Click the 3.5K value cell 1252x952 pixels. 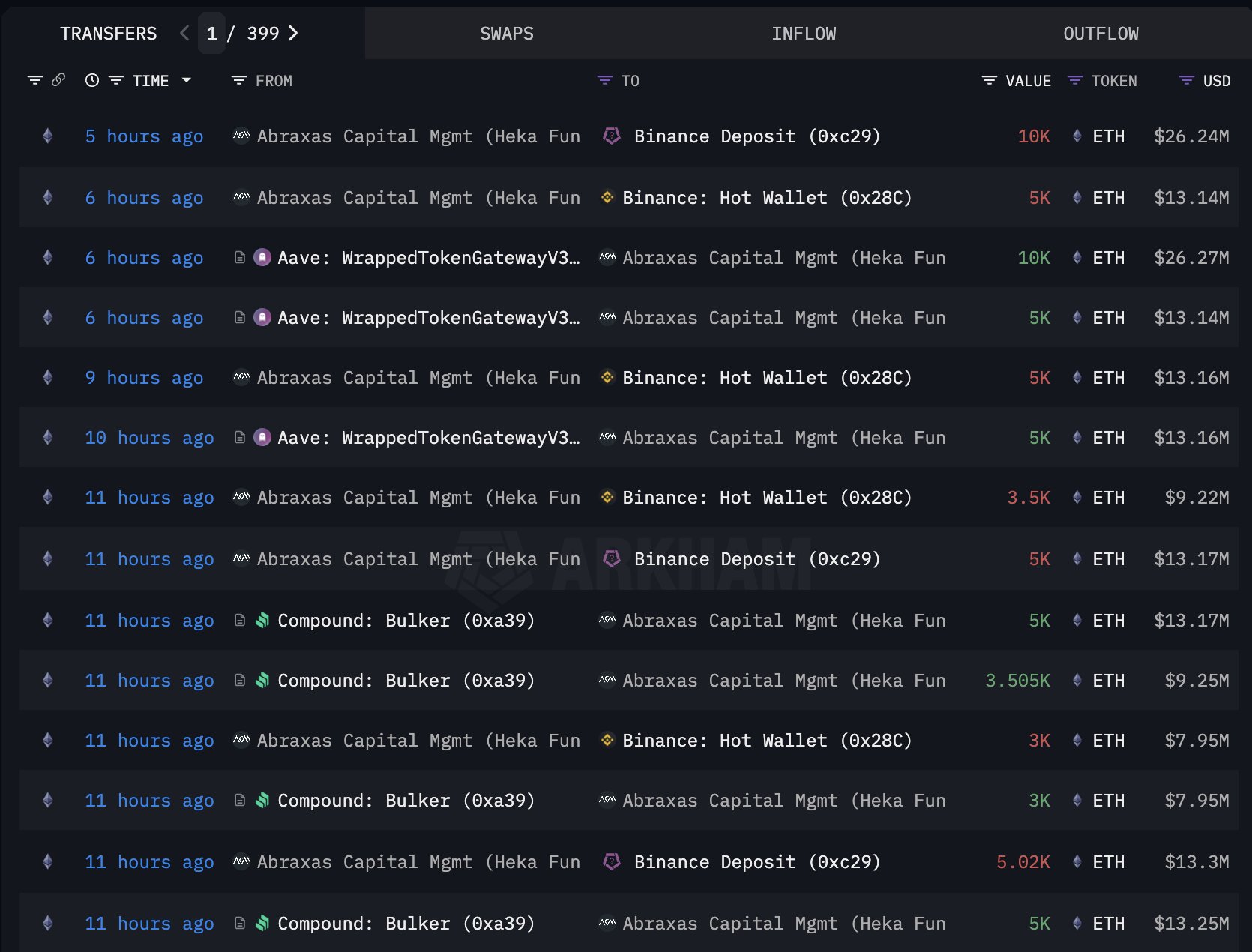tap(1029, 498)
